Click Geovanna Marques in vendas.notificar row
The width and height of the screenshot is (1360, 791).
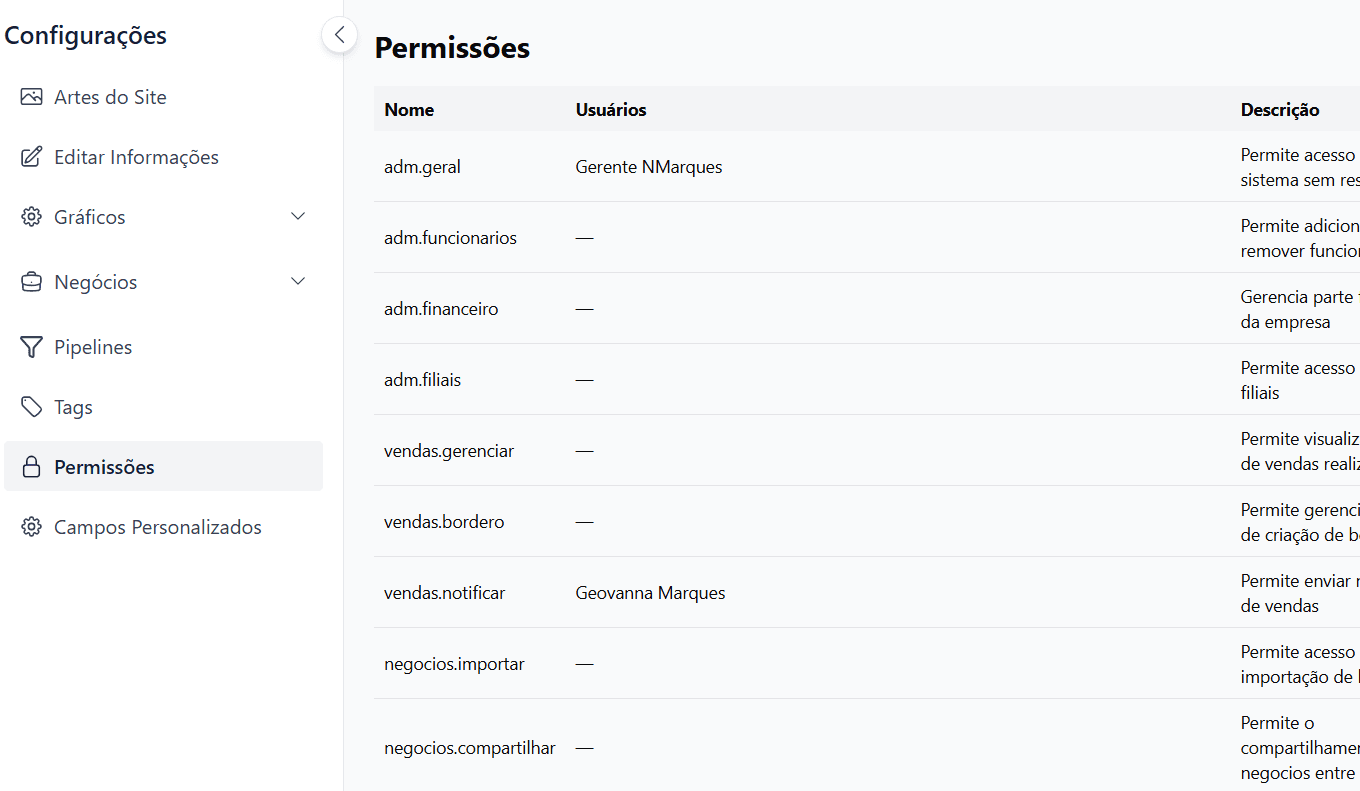pos(650,592)
